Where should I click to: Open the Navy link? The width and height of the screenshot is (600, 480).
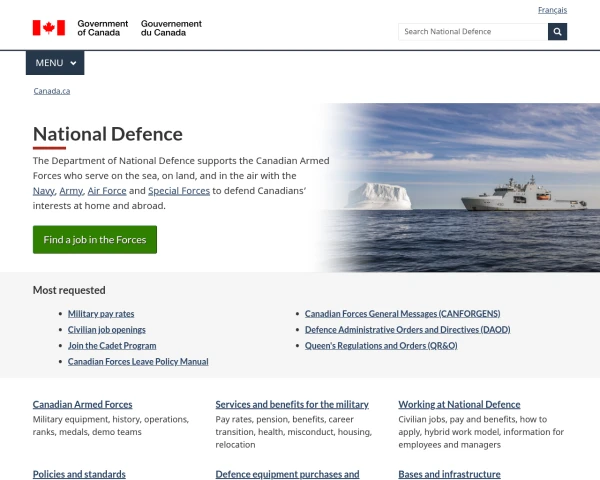tap(44, 191)
